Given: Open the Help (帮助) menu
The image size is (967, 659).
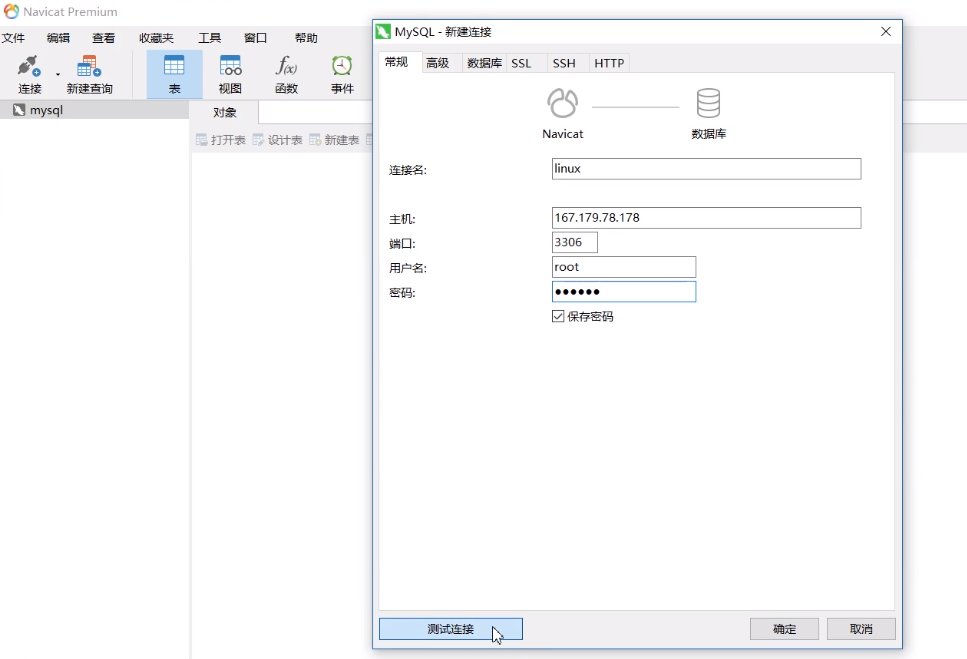Looking at the screenshot, I should (306, 38).
